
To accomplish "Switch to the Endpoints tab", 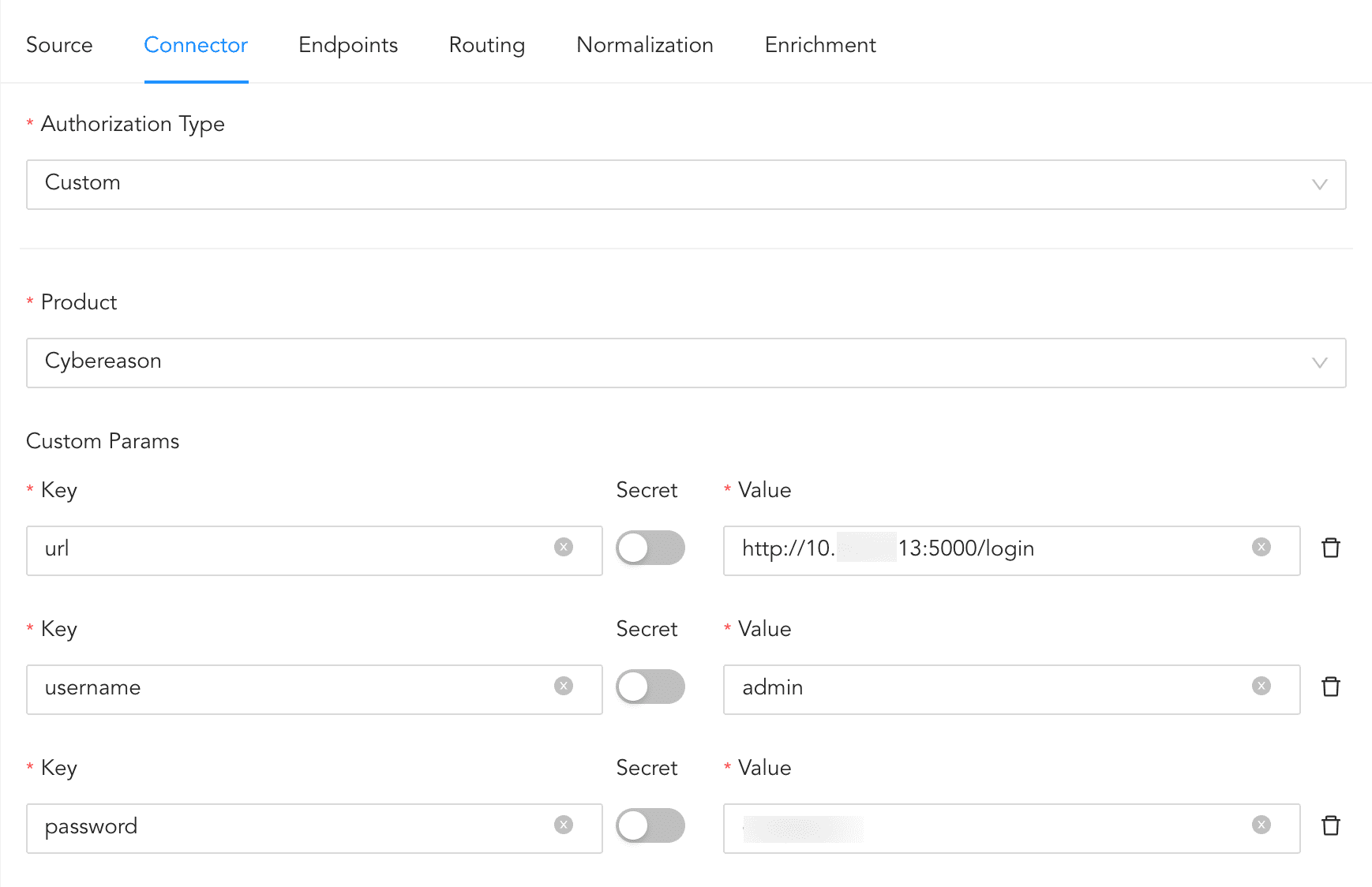I will tap(348, 45).
